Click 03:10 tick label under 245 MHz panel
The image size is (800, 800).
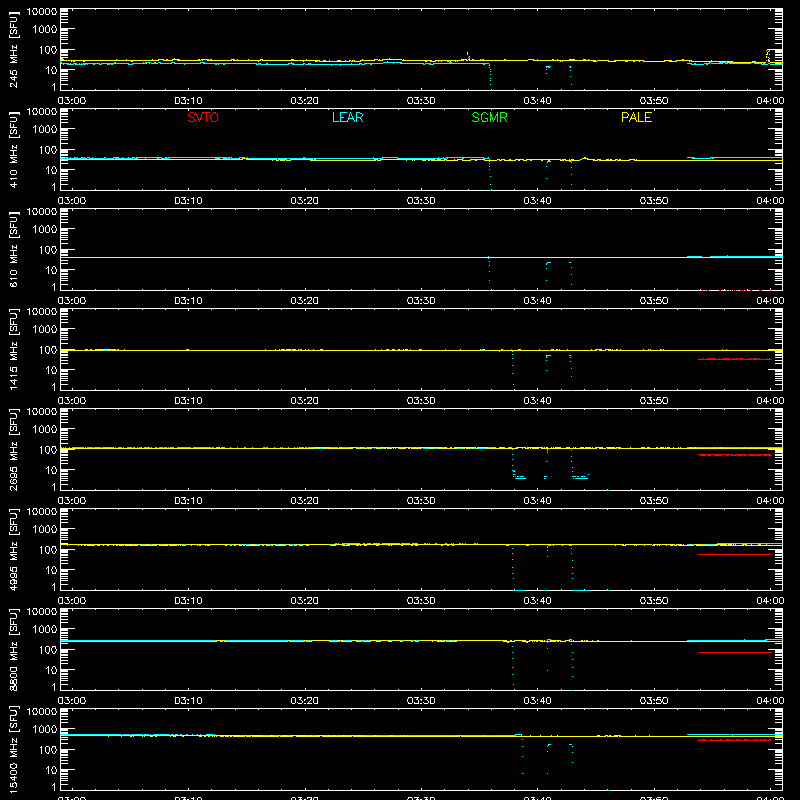click(188, 101)
